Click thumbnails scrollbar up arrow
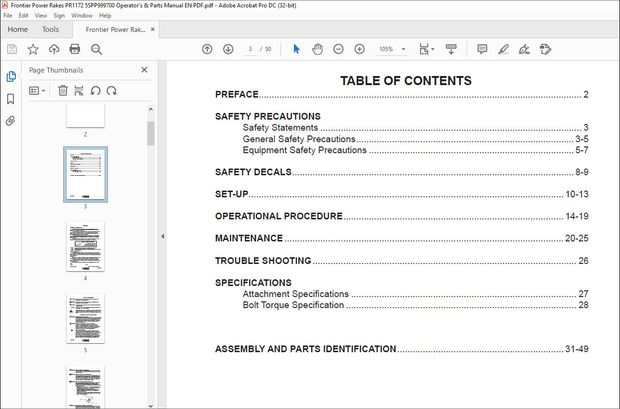Viewport: 620px width, 409px height. point(150,109)
